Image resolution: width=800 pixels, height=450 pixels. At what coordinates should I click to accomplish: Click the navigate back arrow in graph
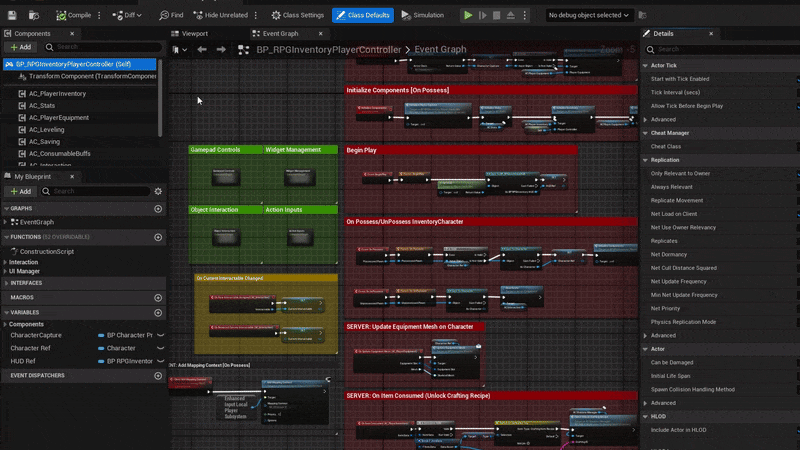[202, 49]
